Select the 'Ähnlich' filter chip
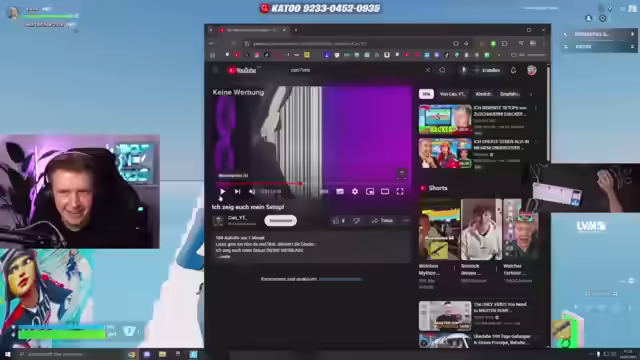This screenshot has height=360, width=640. pos(483,94)
